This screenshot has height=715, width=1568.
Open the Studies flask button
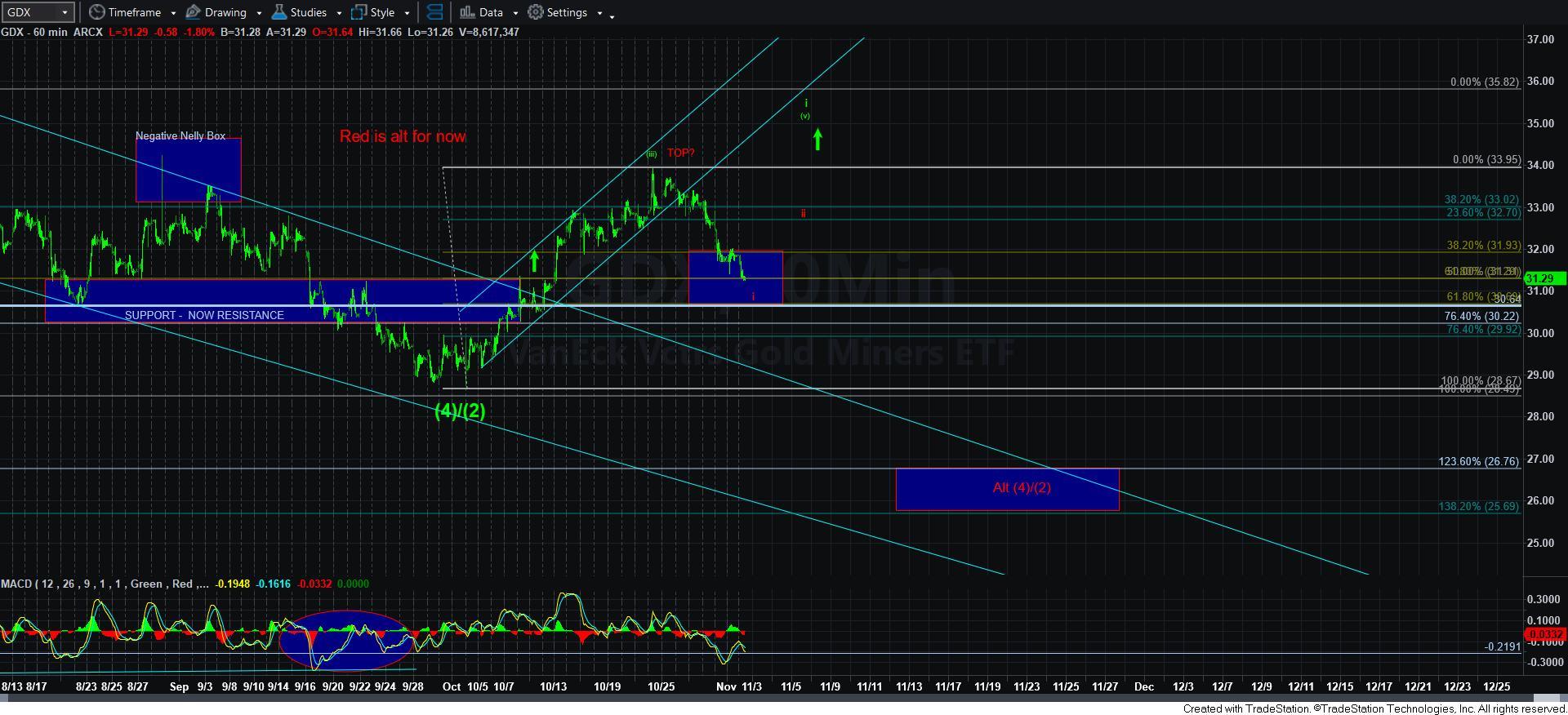pos(299,12)
